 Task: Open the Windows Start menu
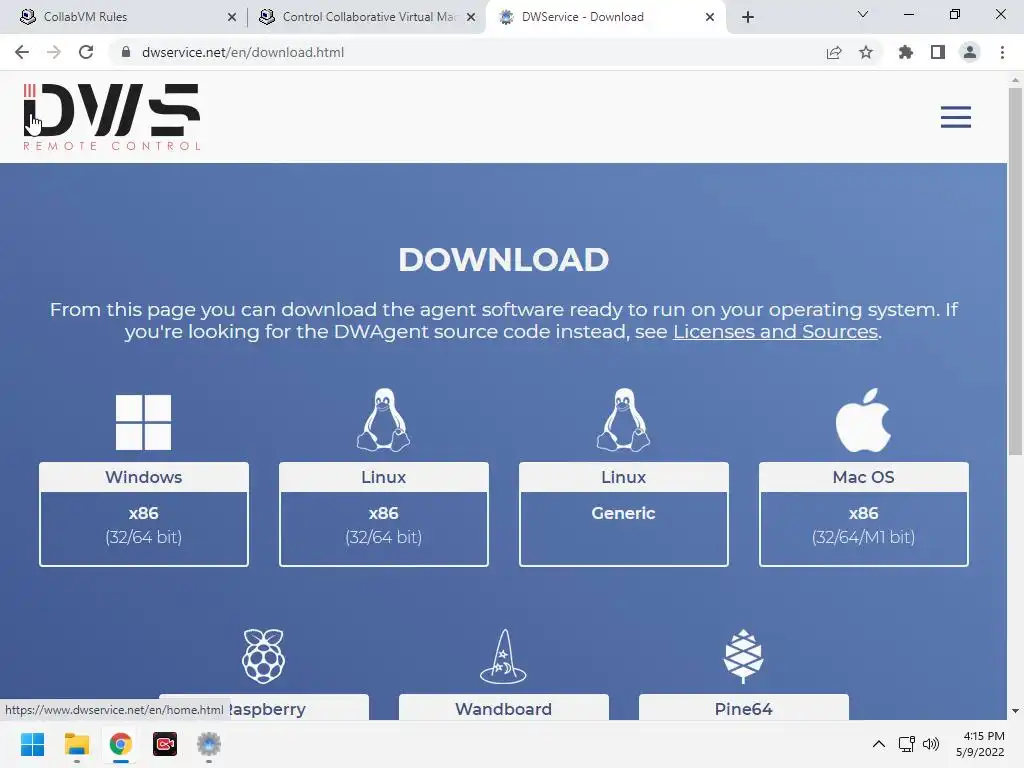tap(33, 744)
